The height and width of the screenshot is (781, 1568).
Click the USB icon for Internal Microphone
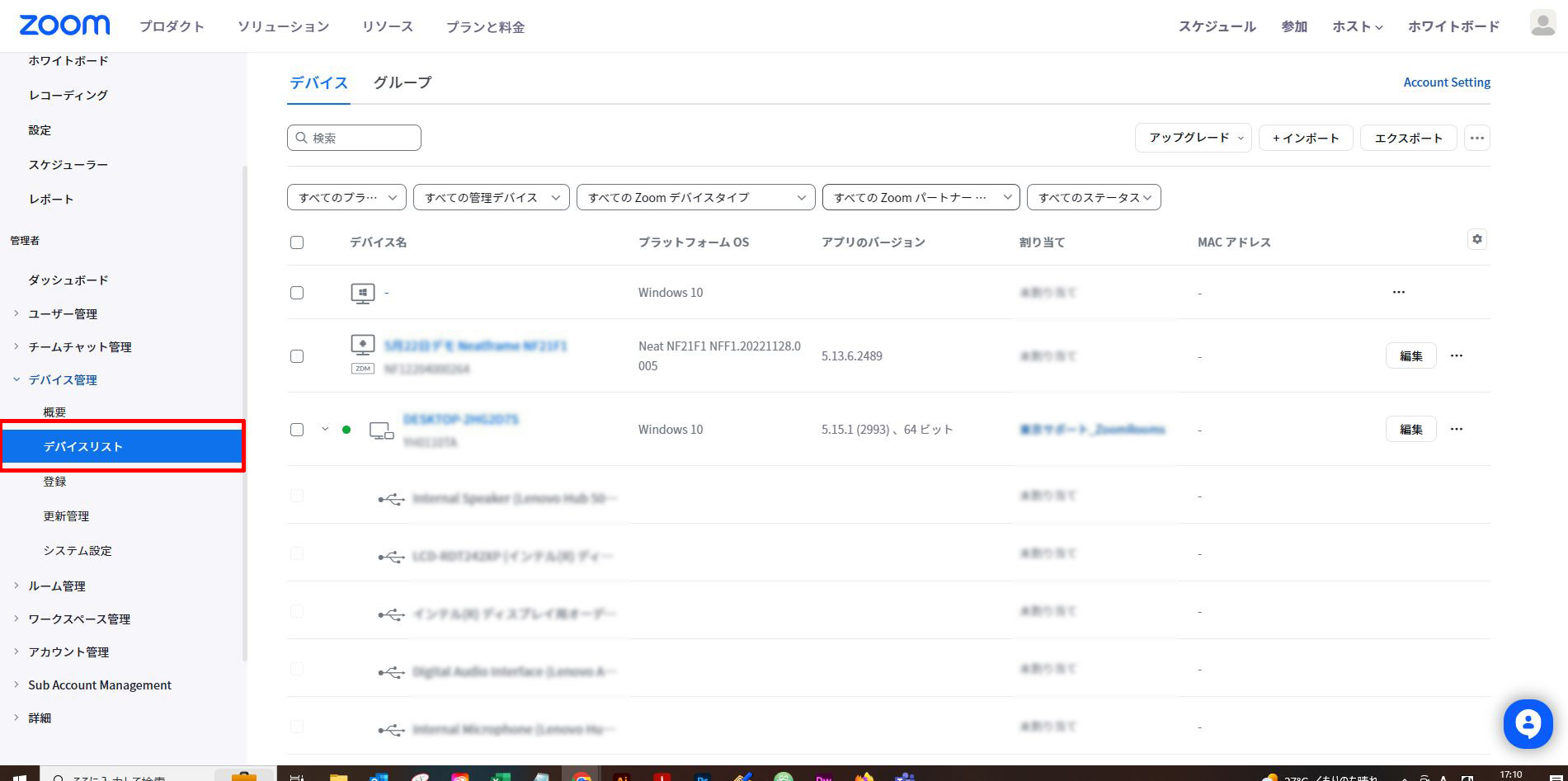(391, 730)
